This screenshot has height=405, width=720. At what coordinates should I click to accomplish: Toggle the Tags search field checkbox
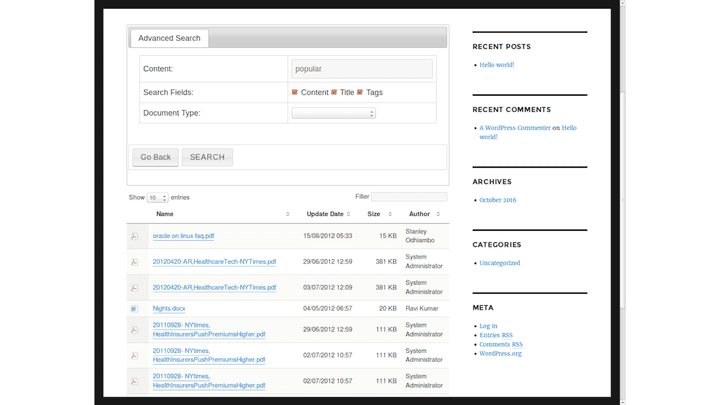click(360, 92)
